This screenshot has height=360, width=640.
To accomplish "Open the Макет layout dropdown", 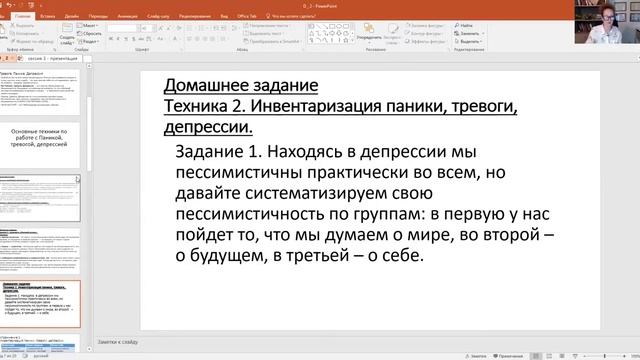I will 88,25.
